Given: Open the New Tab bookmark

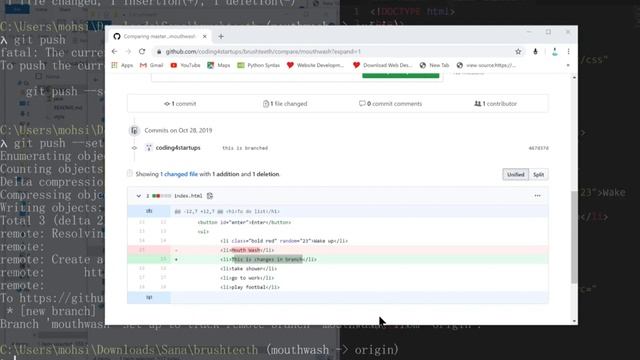Looking at the screenshot, I should pyautogui.click(x=434, y=65).
